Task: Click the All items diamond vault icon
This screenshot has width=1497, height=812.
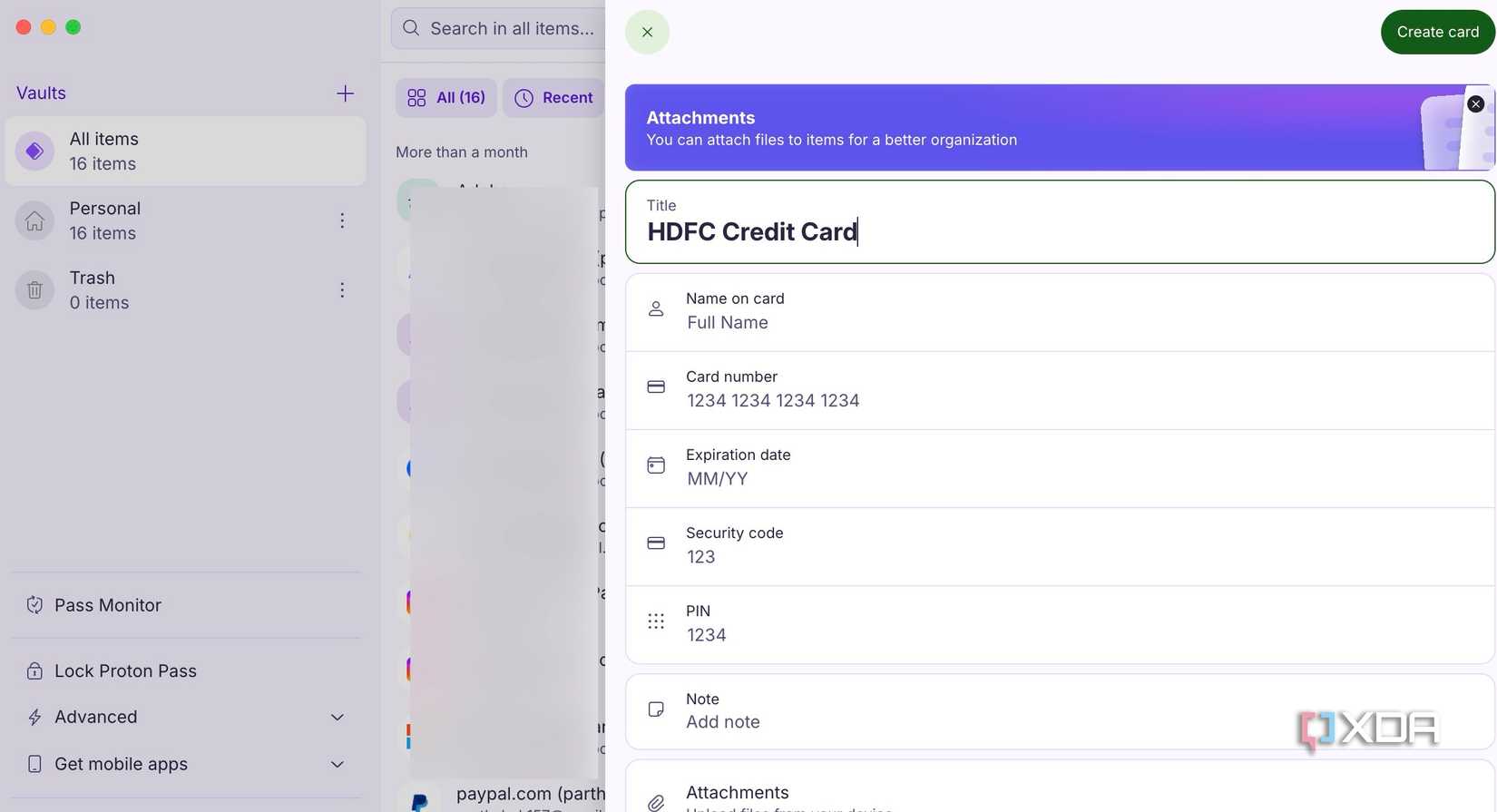Action: (x=34, y=151)
